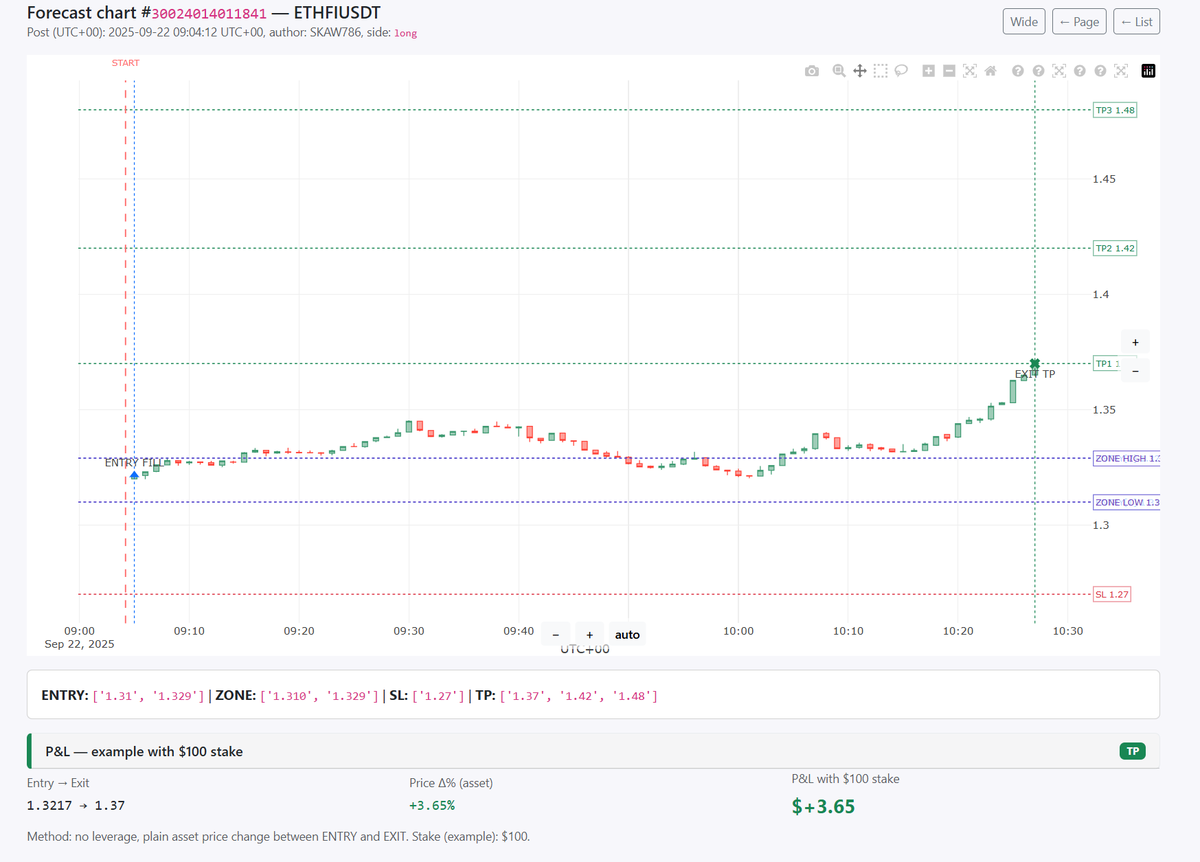Click the tall green candle near EXIT TP
The height and width of the screenshot is (862, 1200).
[x=1013, y=391]
